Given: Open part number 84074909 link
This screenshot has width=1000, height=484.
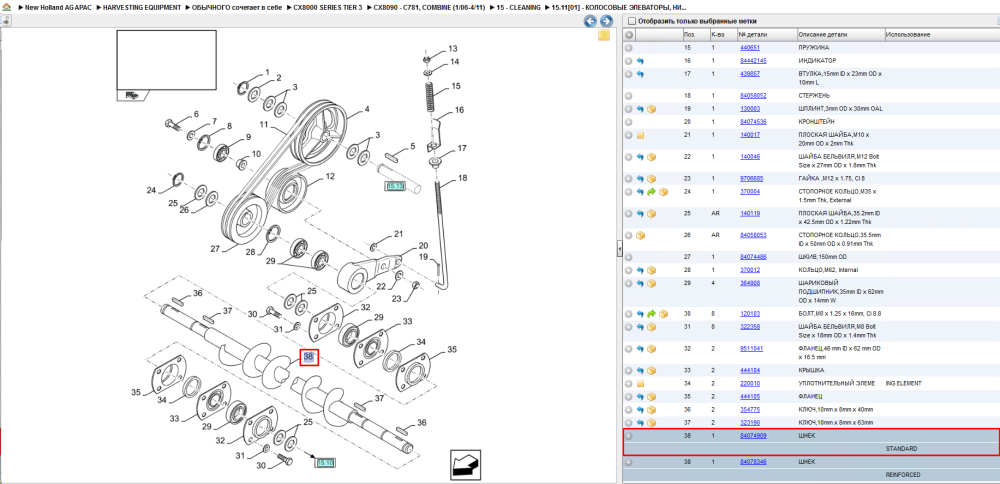Looking at the screenshot, I should tap(753, 436).
